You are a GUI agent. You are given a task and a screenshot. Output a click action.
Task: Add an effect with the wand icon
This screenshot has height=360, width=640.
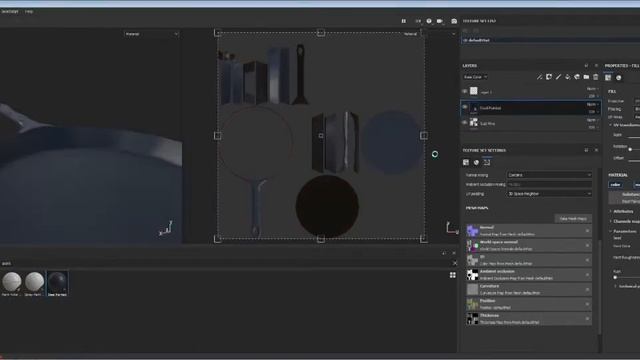tap(540, 77)
